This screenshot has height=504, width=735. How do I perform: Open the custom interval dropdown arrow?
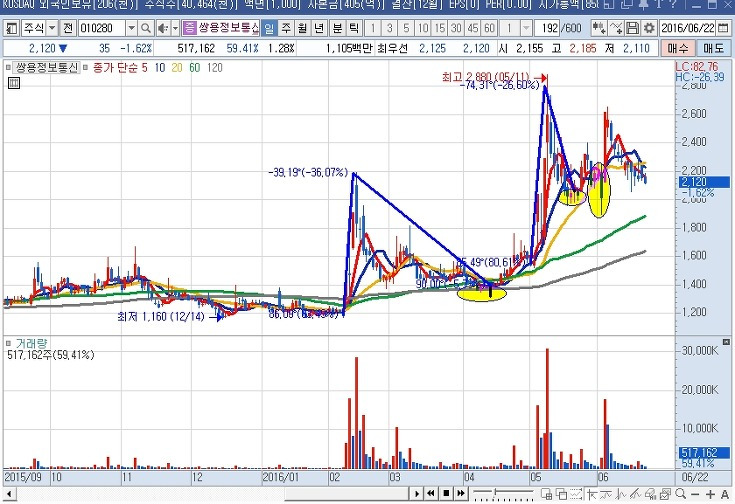pyautogui.click(x=526, y=29)
